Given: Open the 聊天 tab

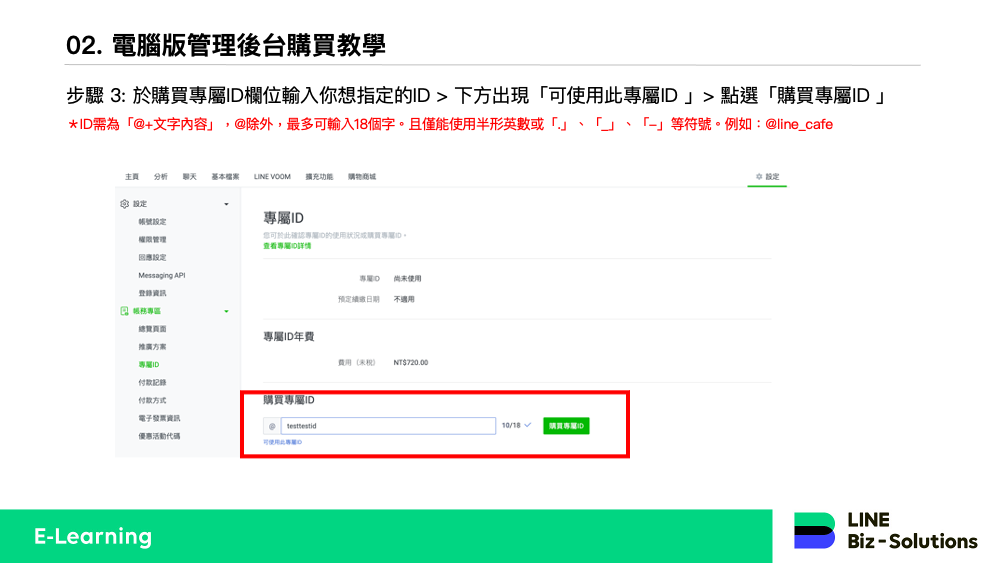Looking at the screenshot, I should 190,177.
